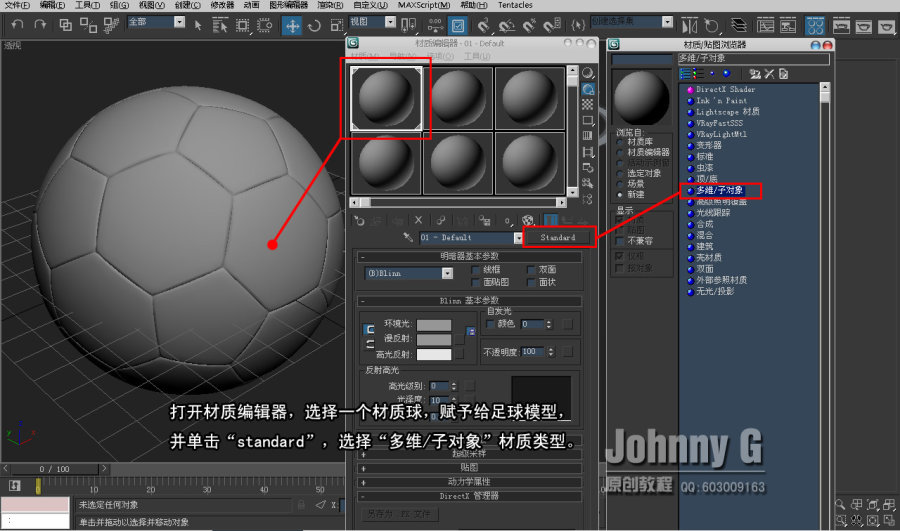
Task: Enable the 线框 wire checkbox
Action: coord(475,269)
